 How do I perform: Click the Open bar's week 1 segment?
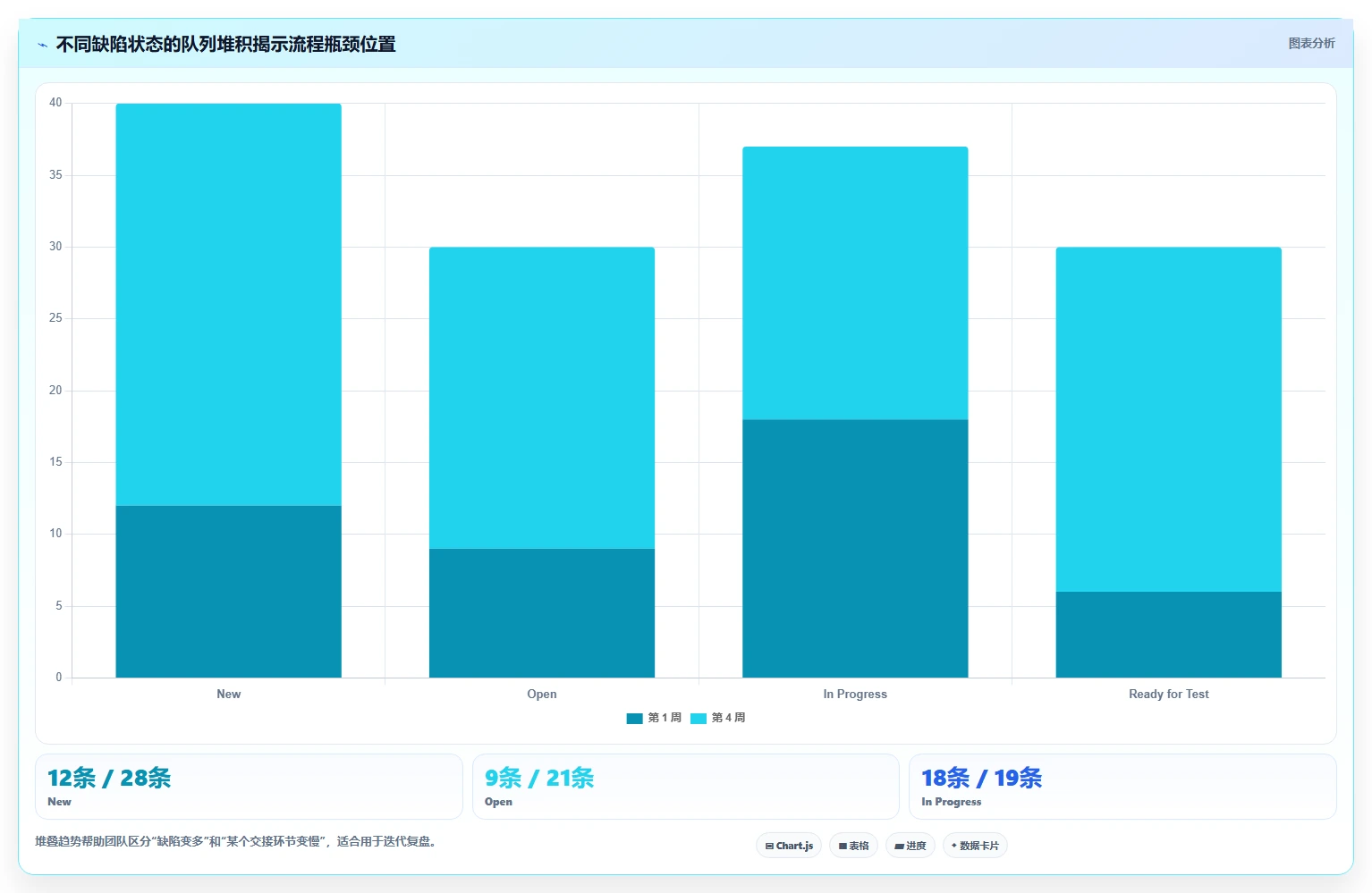pyautogui.click(x=542, y=613)
